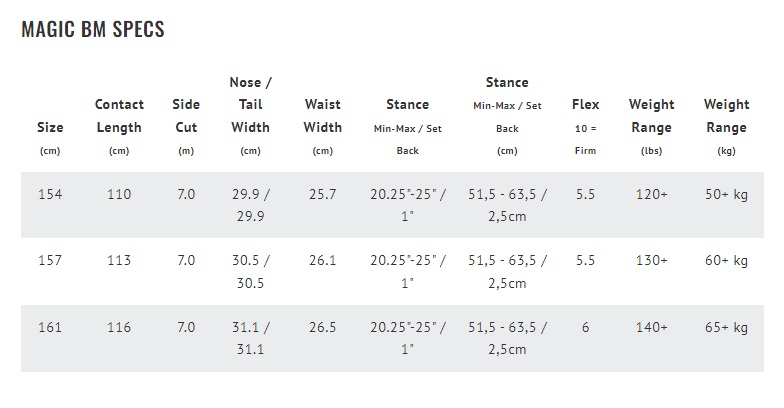This screenshot has width=784, height=408.
Task: Click the 120+ weight range cell
Action: [652, 194]
